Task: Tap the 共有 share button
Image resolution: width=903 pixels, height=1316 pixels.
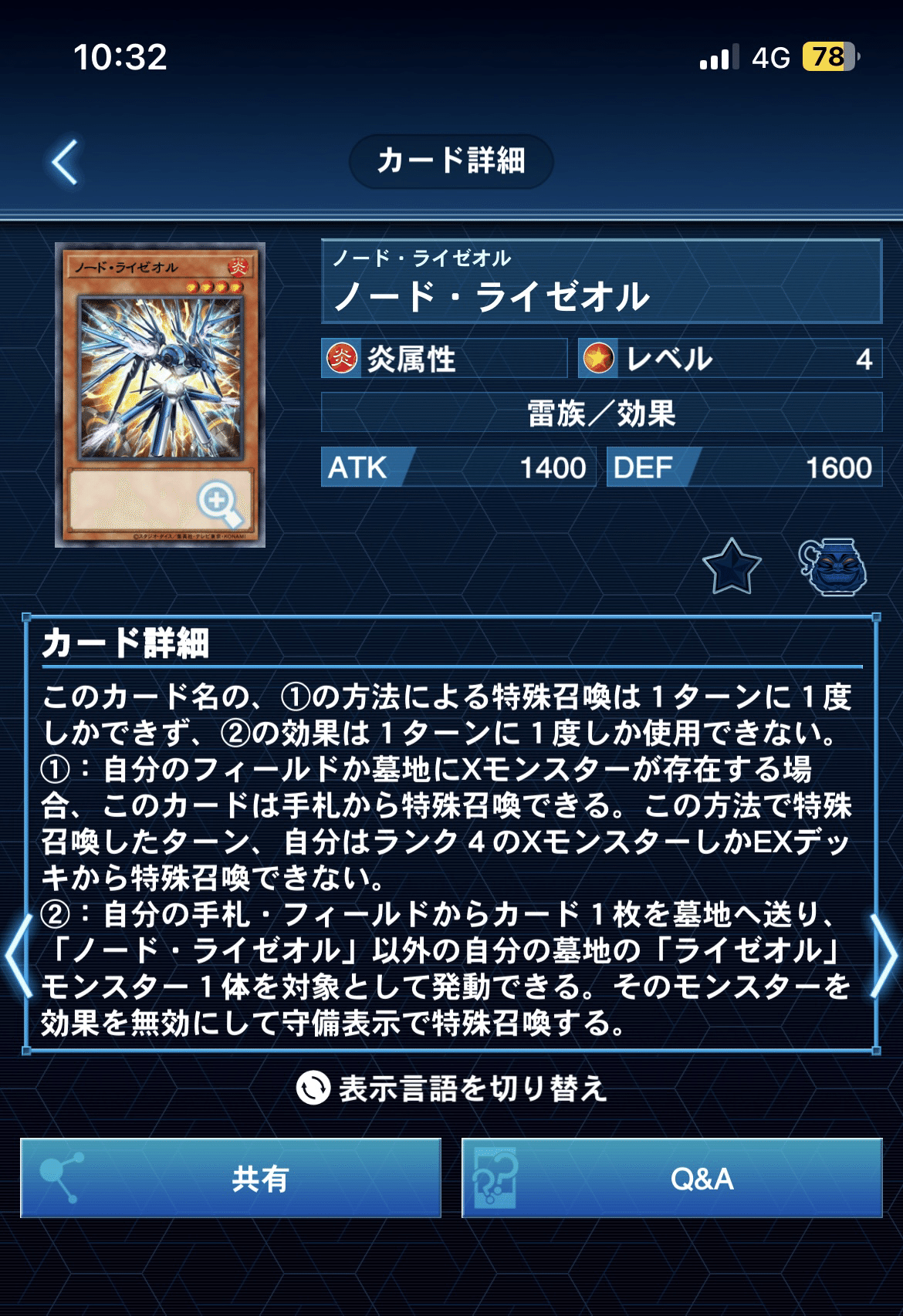Action: pyautogui.click(x=231, y=1178)
